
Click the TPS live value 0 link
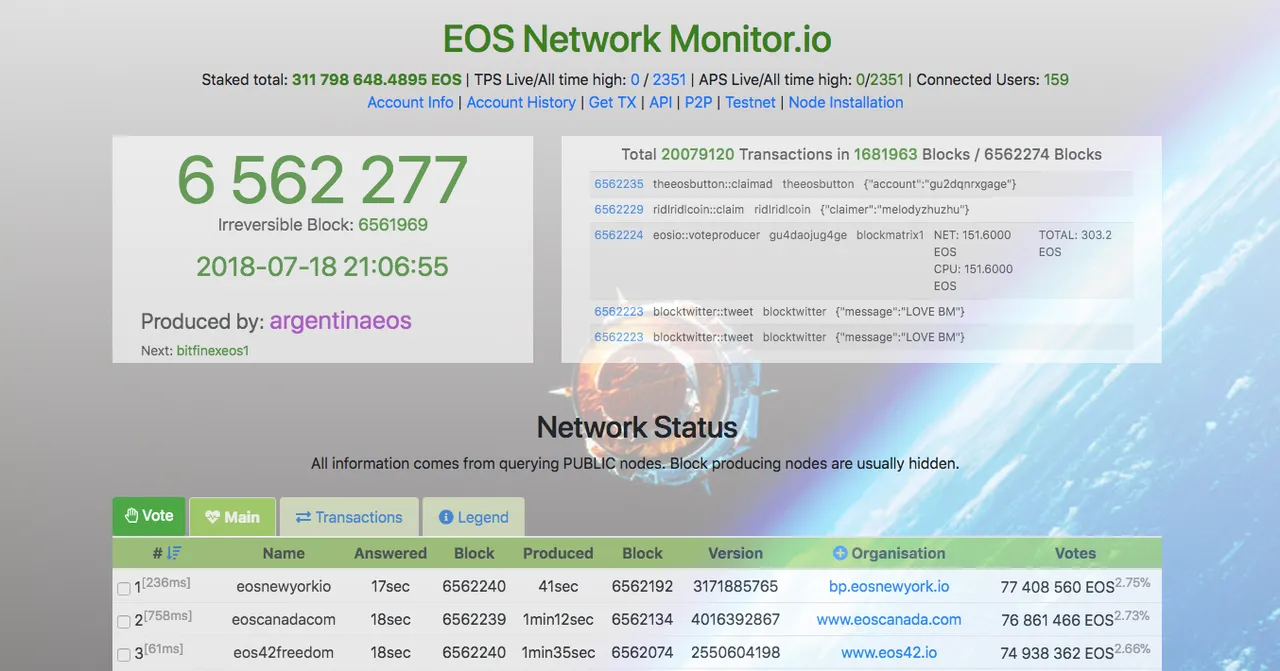pos(635,79)
